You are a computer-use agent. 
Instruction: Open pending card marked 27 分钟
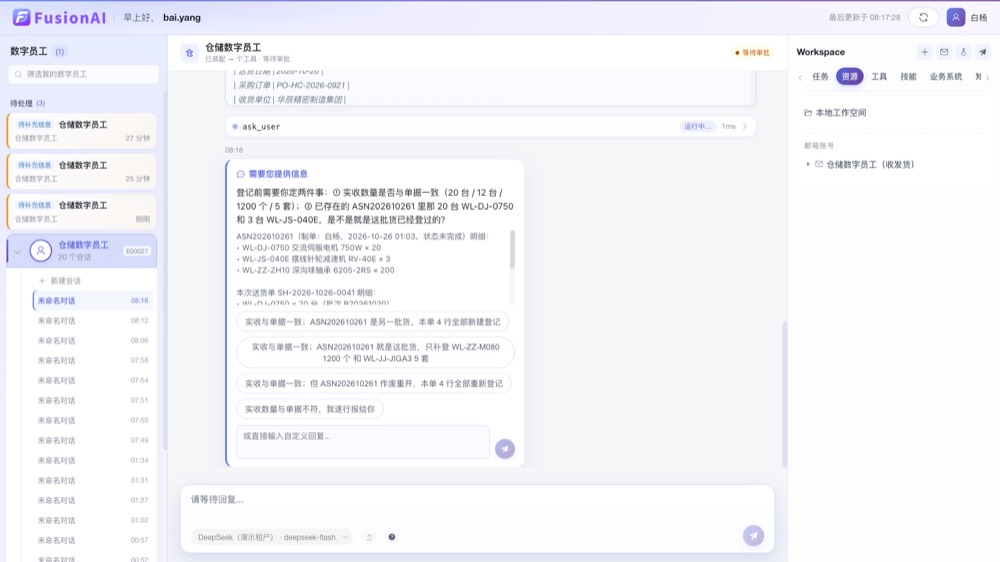tap(82, 131)
